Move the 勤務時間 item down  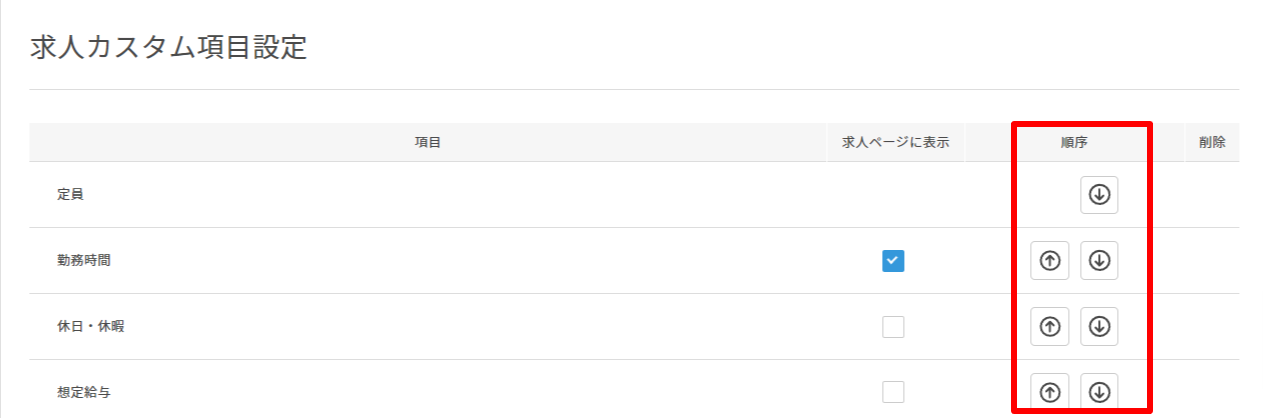1099,261
